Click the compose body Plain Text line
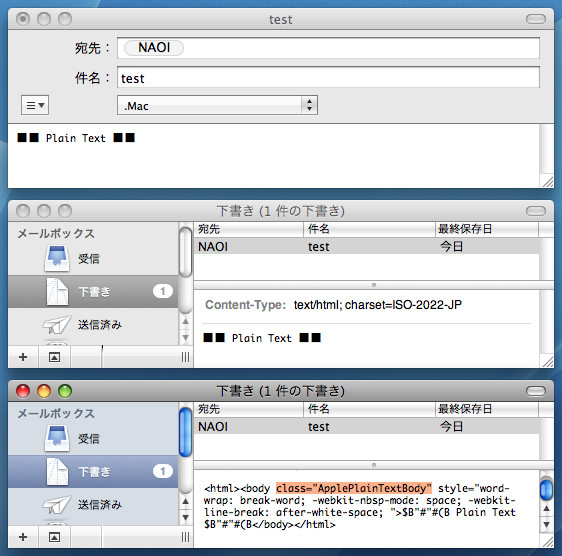This screenshot has height=556, width=562. (x=76, y=138)
